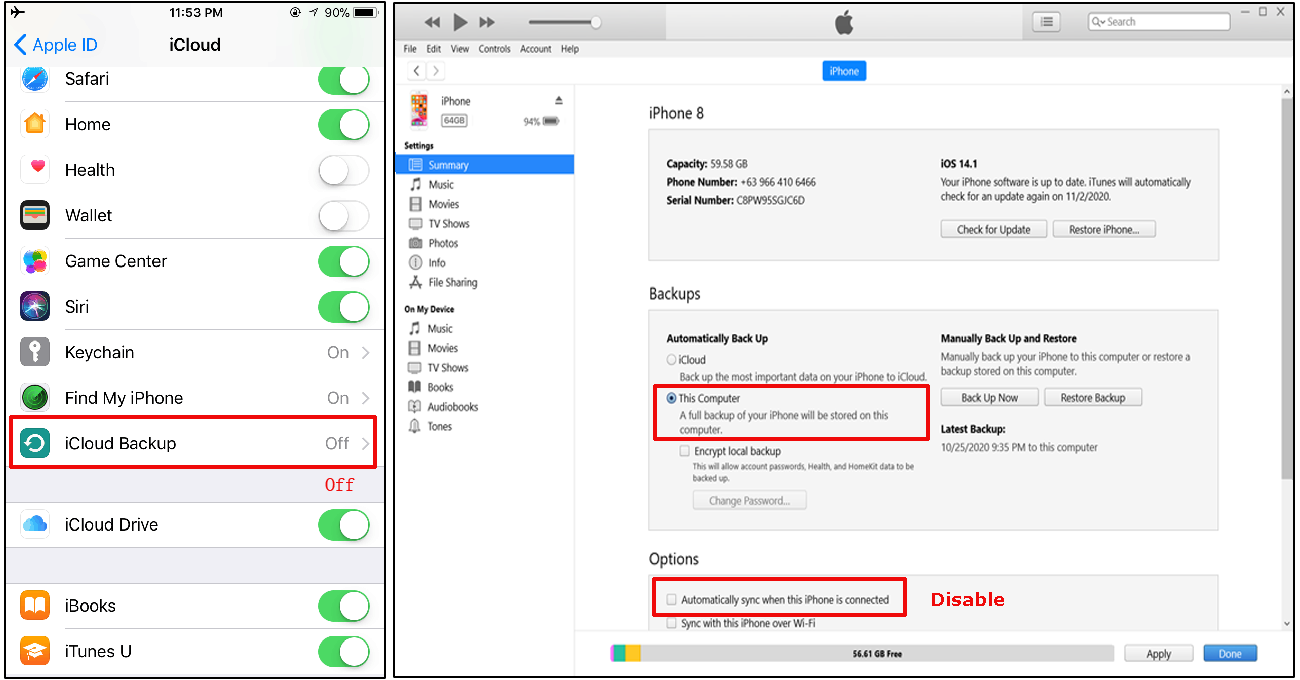Open the iTunes Edit menu
The image size is (1300, 680).
[433, 49]
